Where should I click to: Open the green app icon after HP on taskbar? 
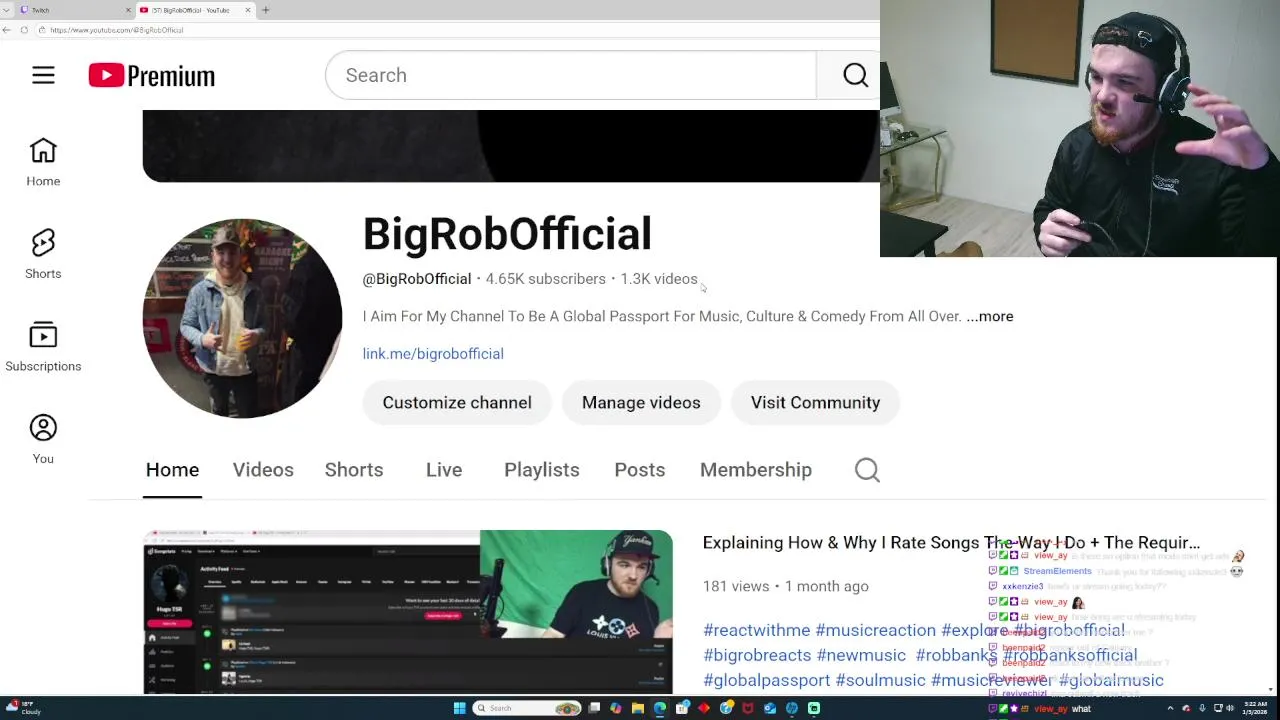tap(814, 708)
